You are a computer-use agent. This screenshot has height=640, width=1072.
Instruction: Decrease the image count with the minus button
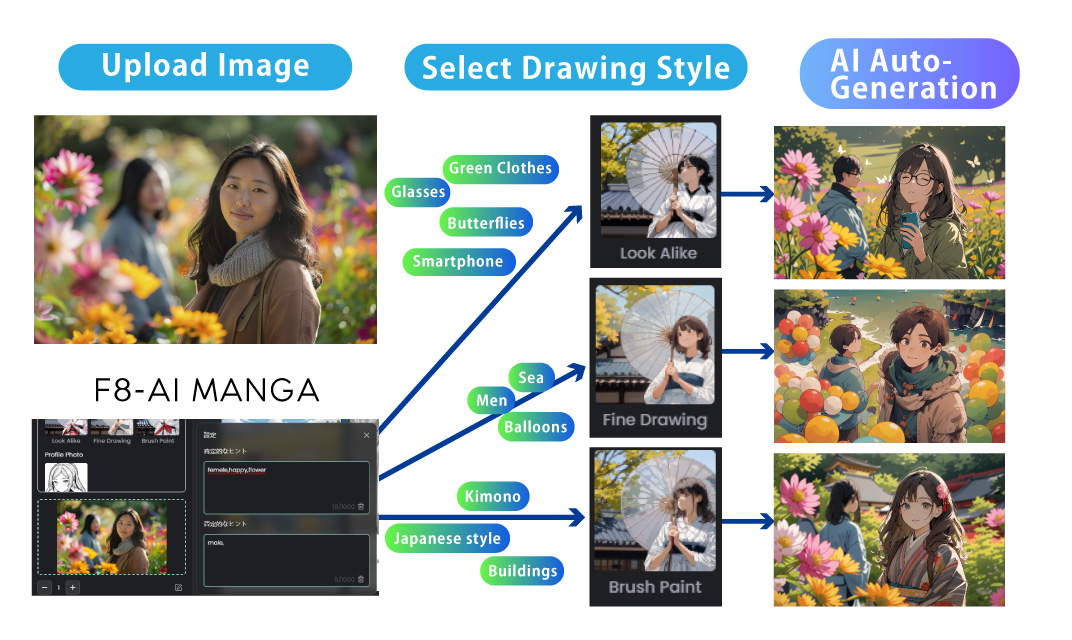click(x=44, y=587)
